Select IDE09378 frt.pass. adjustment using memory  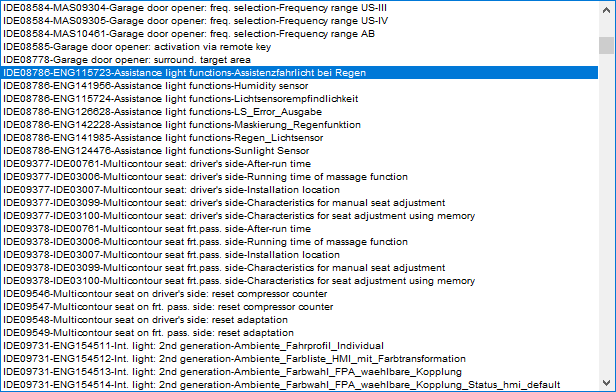point(299,280)
